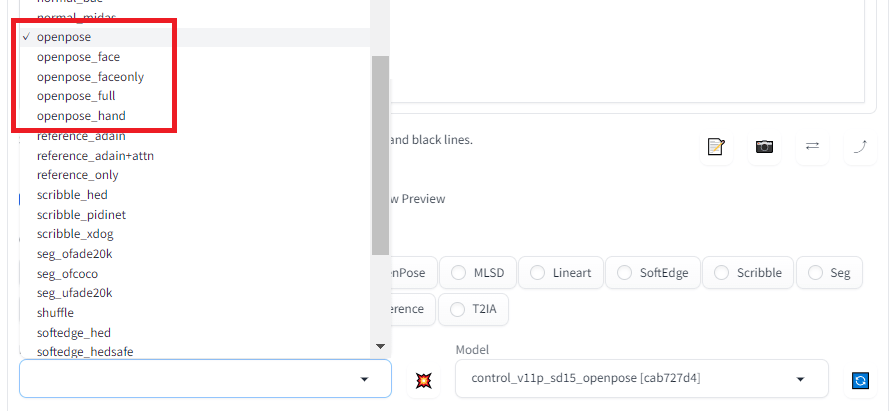The width and height of the screenshot is (892, 411).
Task: Click the curved arrow send-dimensions icon
Action: tap(860, 147)
